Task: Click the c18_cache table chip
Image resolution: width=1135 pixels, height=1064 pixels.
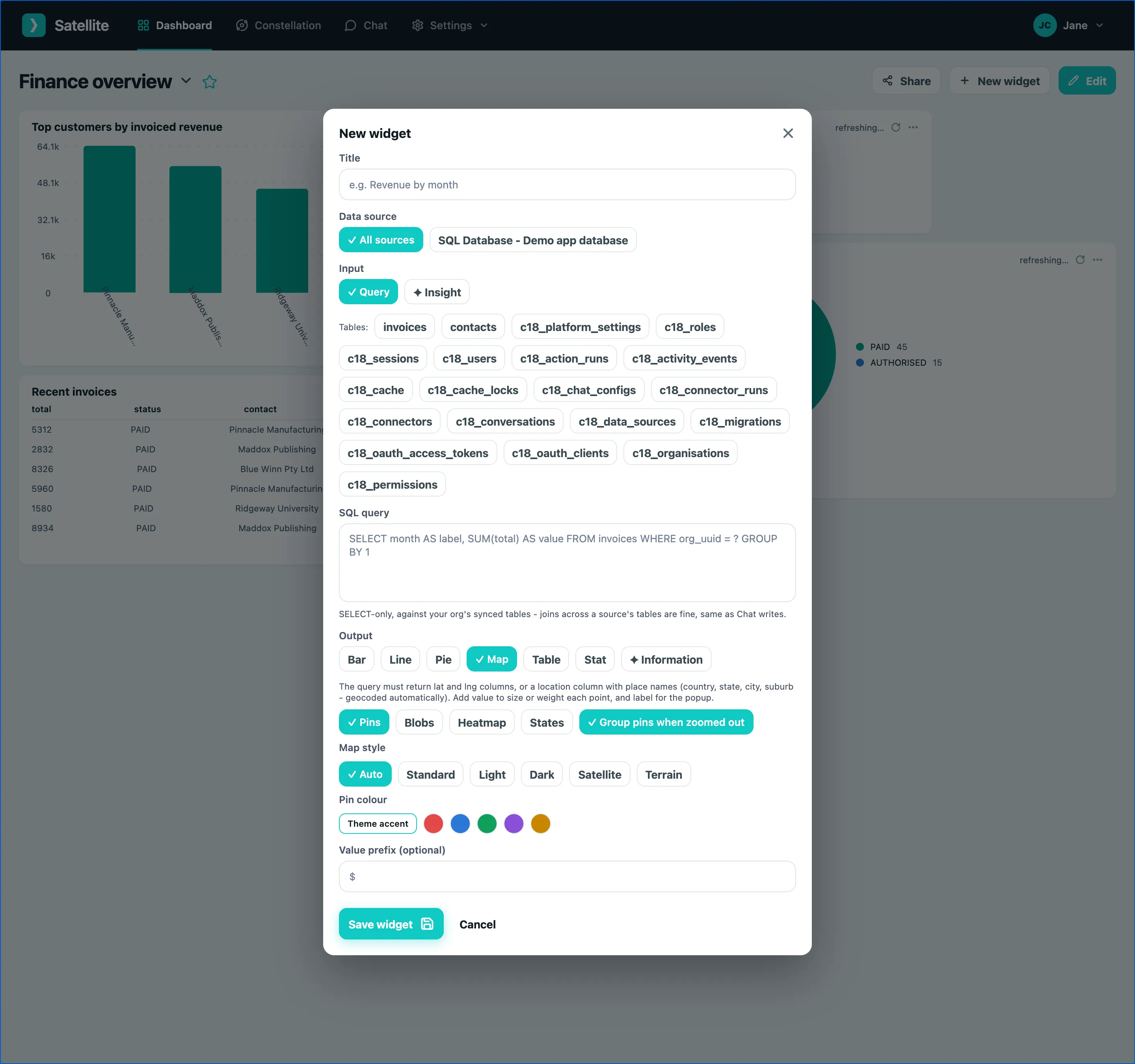Action: click(376, 390)
